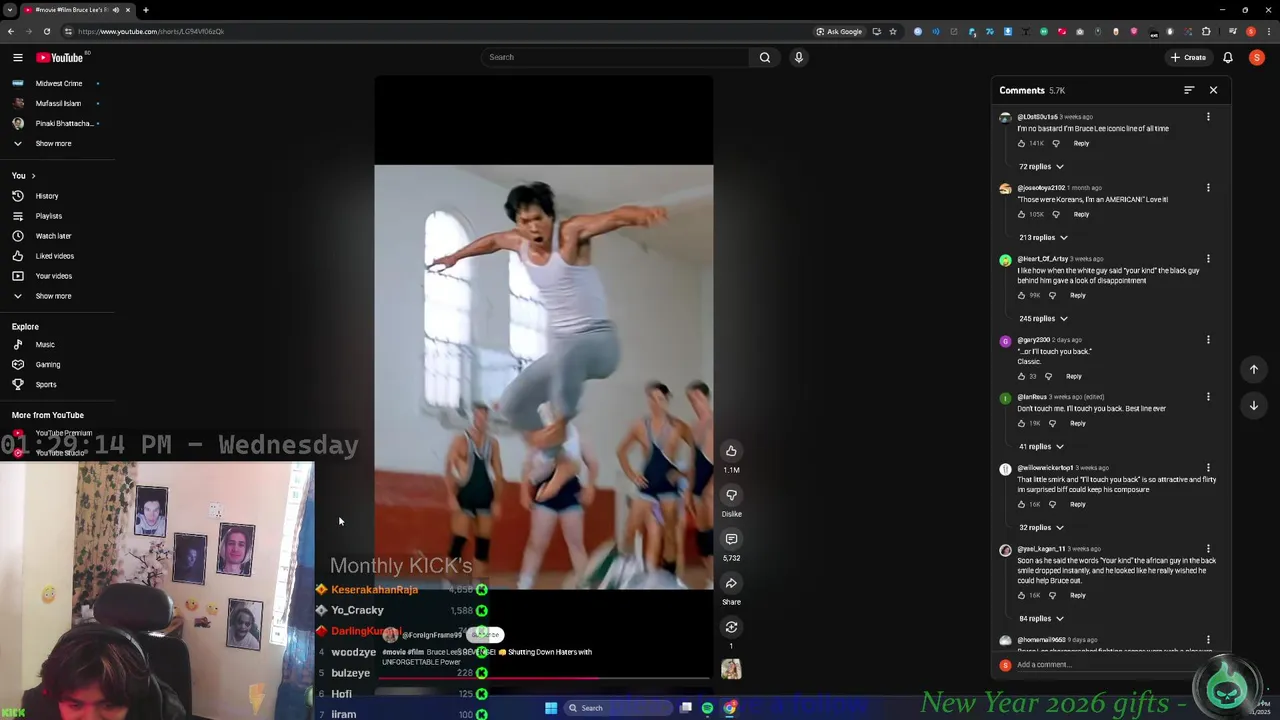This screenshot has width=1280, height=720.
Task: Click the search magnifier button
Action: pos(765,57)
